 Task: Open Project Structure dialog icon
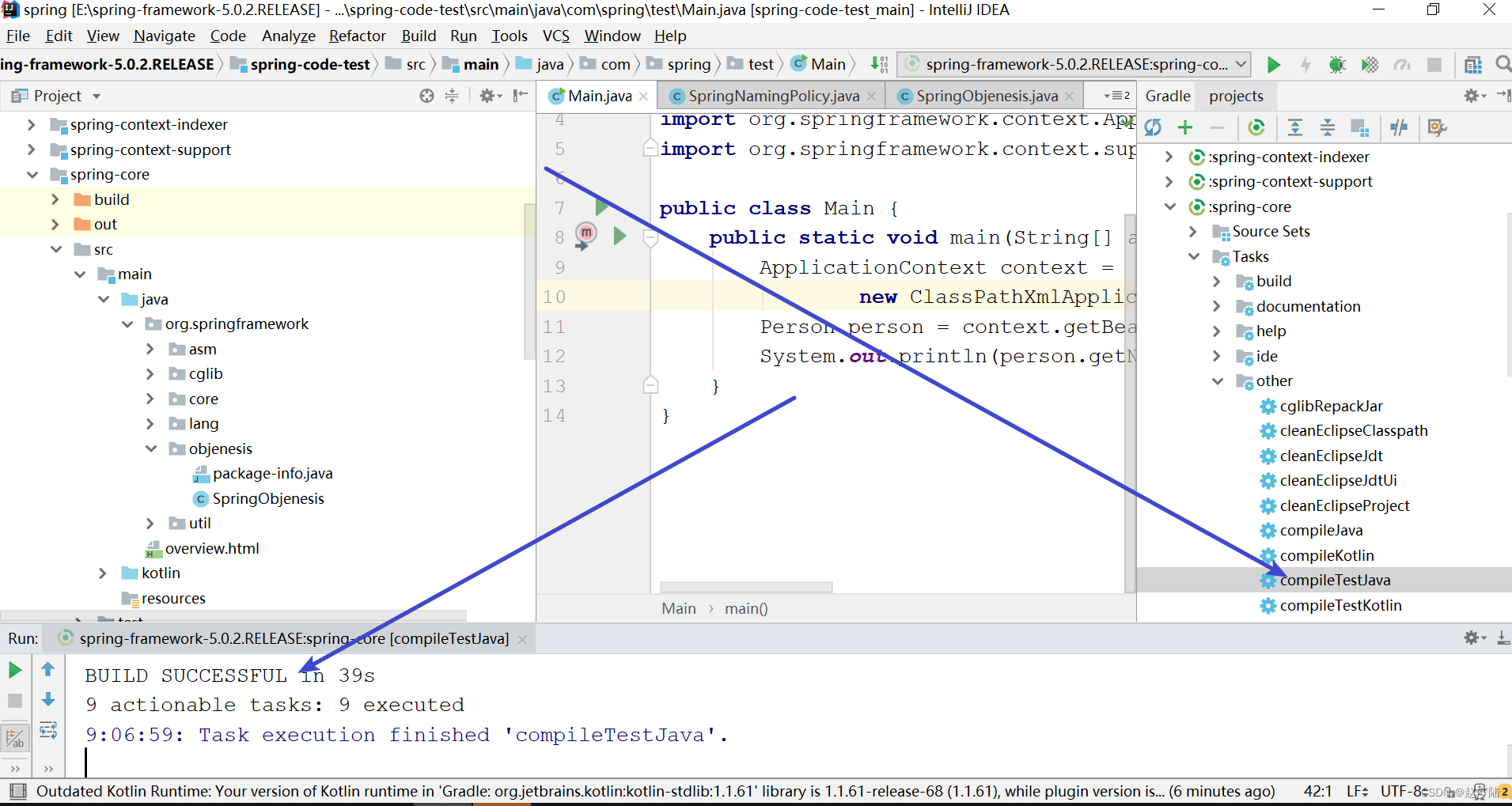(1472, 65)
